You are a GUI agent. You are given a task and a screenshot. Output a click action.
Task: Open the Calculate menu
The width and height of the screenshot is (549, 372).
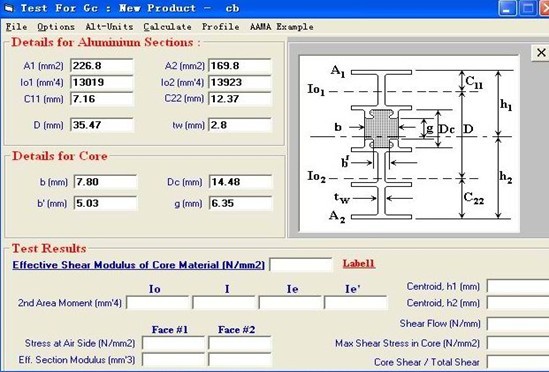click(167, 27)
